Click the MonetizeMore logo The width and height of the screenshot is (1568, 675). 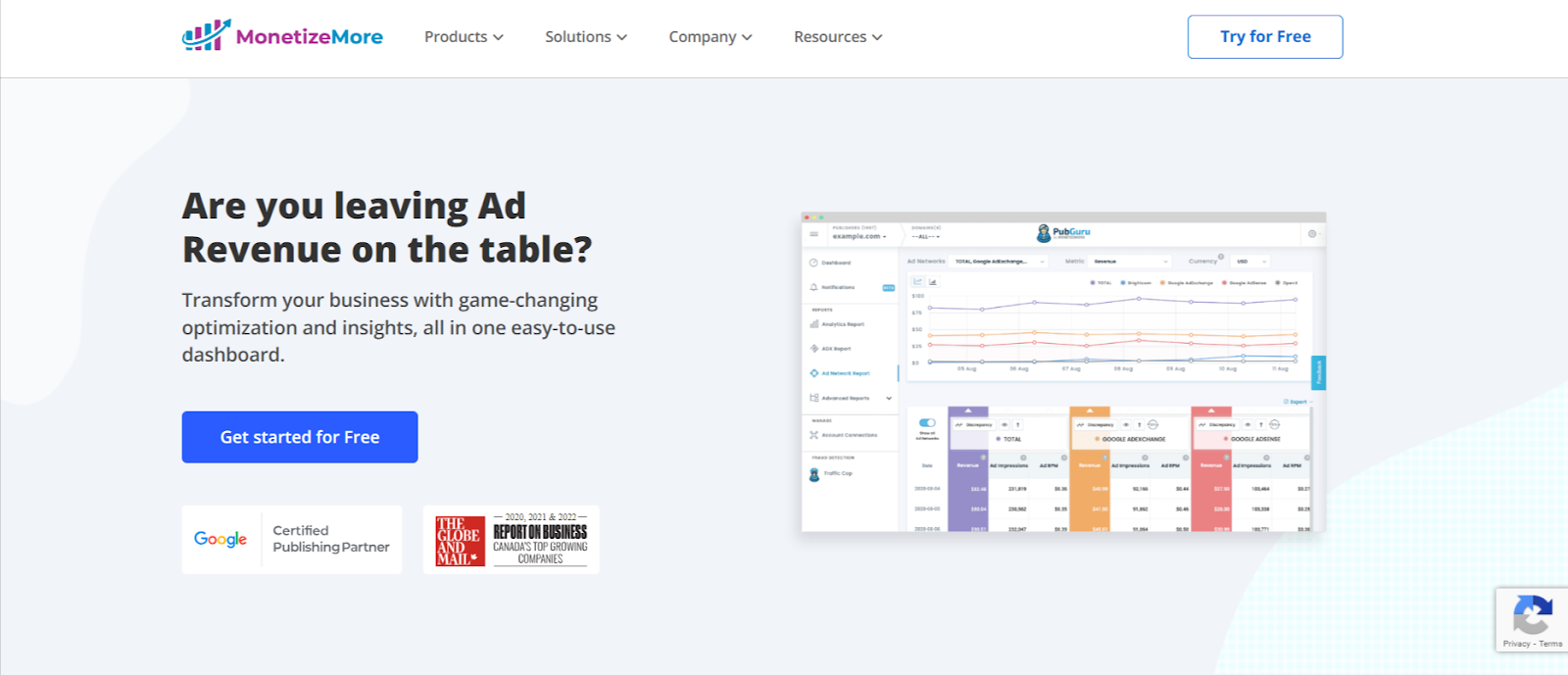(282, 36)
